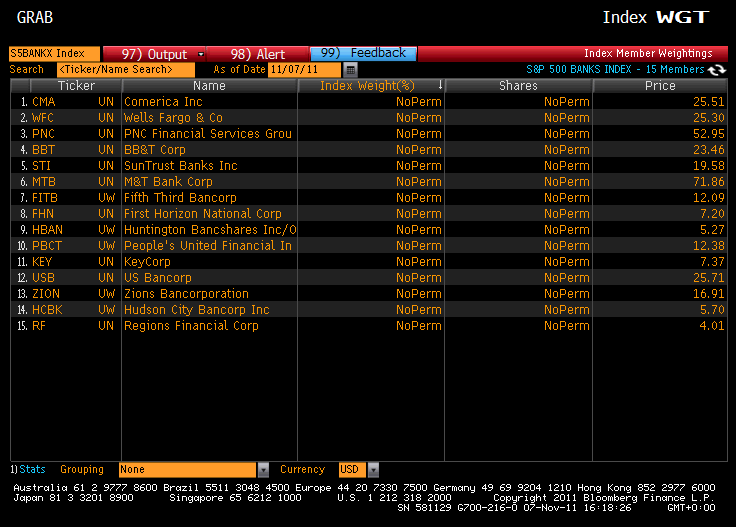Screen dimensions: 736x527
Task: Click the name People's United Financial In
Action: (208, 245)
